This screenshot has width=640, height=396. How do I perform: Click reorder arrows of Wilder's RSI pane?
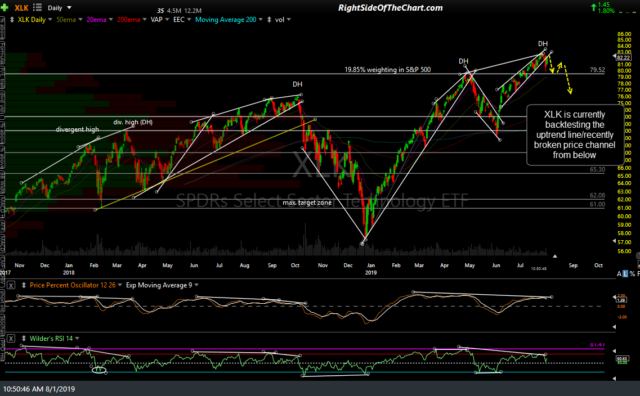click(24, 338)
